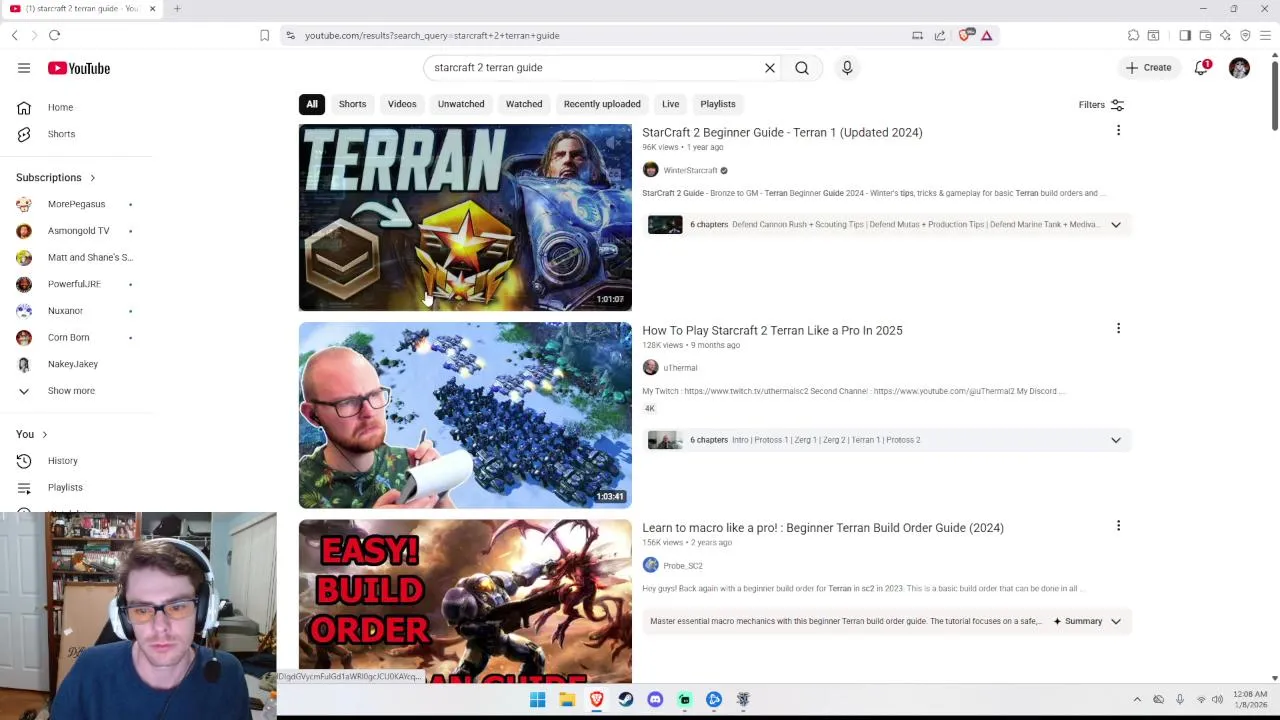This screenshot has width=1280, height=720.
Task: Expand chapters for uThermal video
Action: 1116,440
